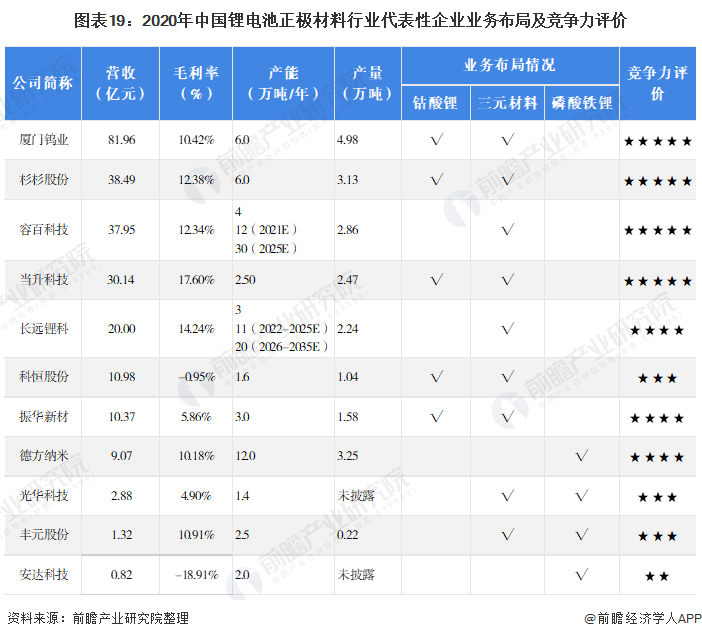Viewport: 702px width, 639px height.
Task: Select company name 德方纳米
Action: (43, 456)
